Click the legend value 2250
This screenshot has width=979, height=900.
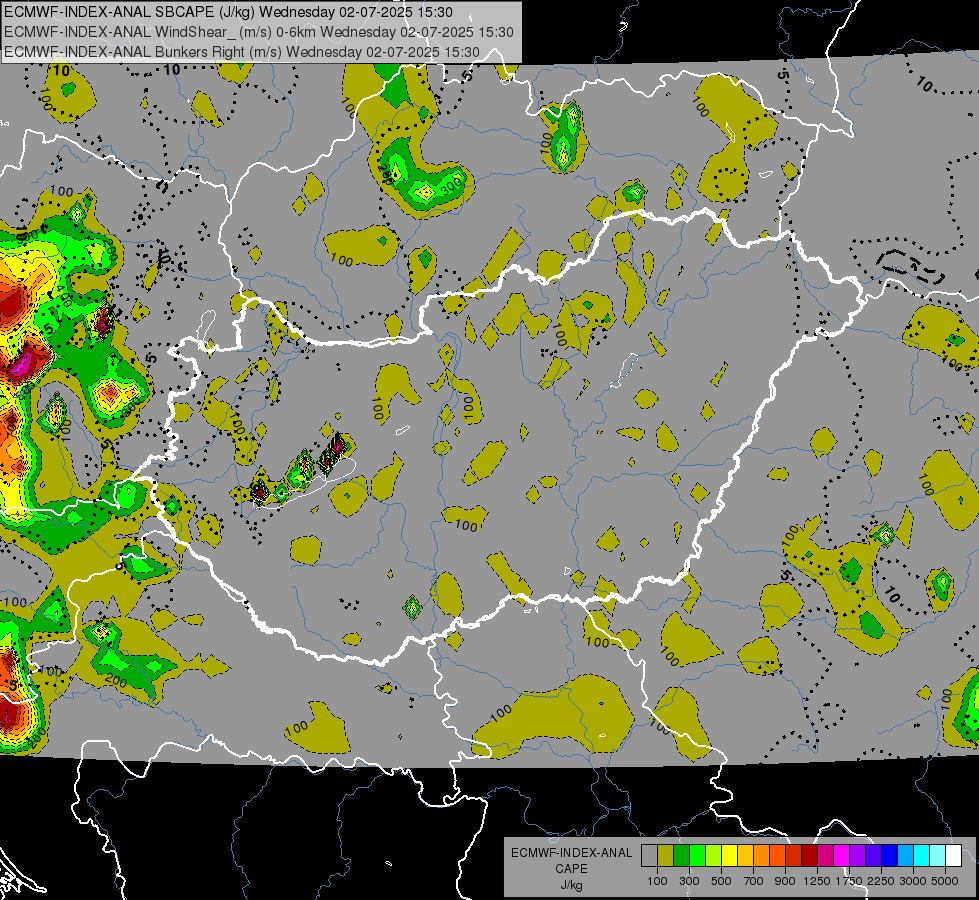881,881
